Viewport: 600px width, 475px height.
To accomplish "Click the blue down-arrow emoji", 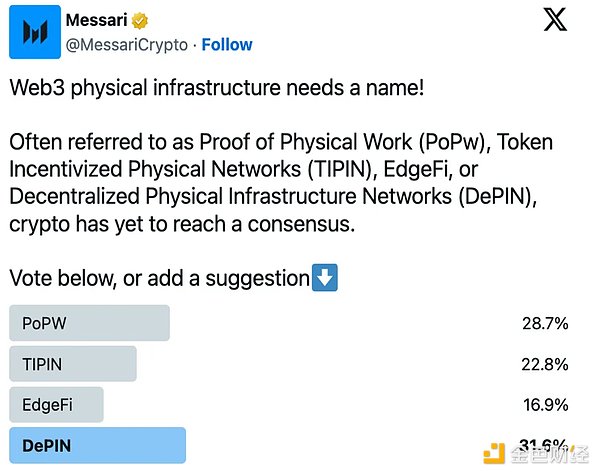I will 324,279.
